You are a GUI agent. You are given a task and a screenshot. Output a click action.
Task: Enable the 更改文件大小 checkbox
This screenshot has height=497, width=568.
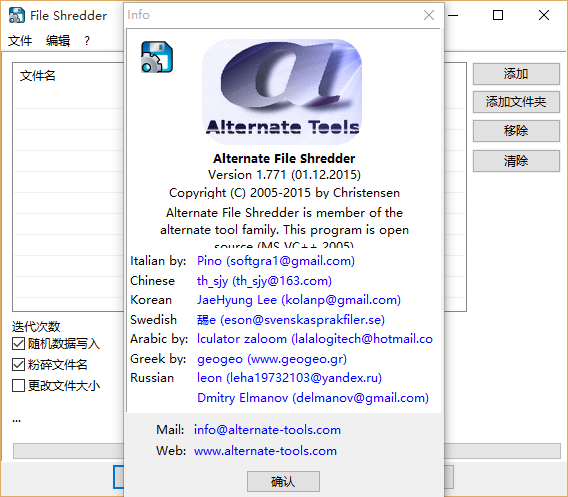[x=18, y=385]
